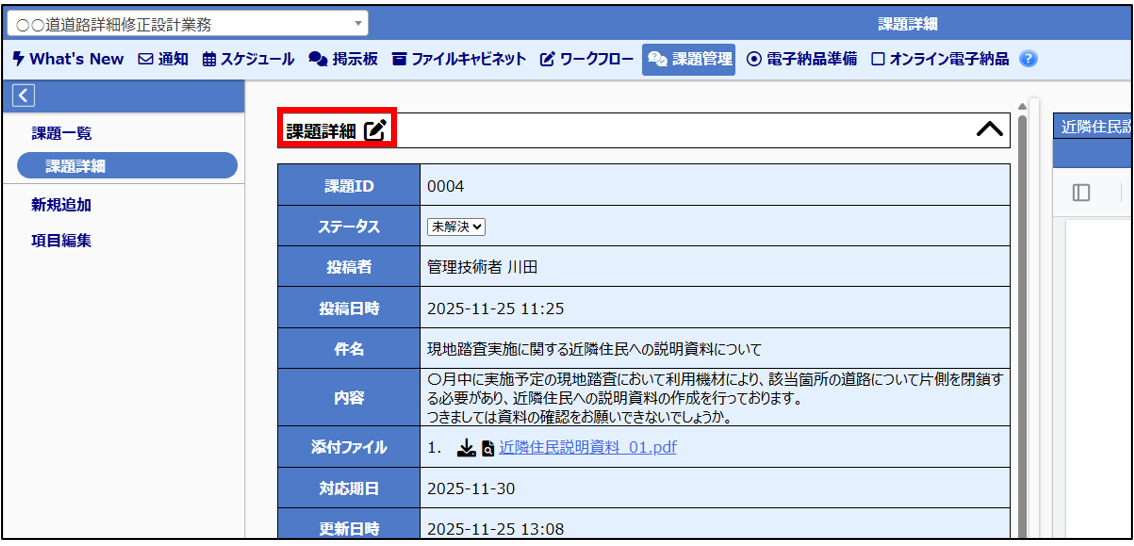Open the ファイルキャビネット menu
Screen dimensions: 1134x546
tap(458, 59)
